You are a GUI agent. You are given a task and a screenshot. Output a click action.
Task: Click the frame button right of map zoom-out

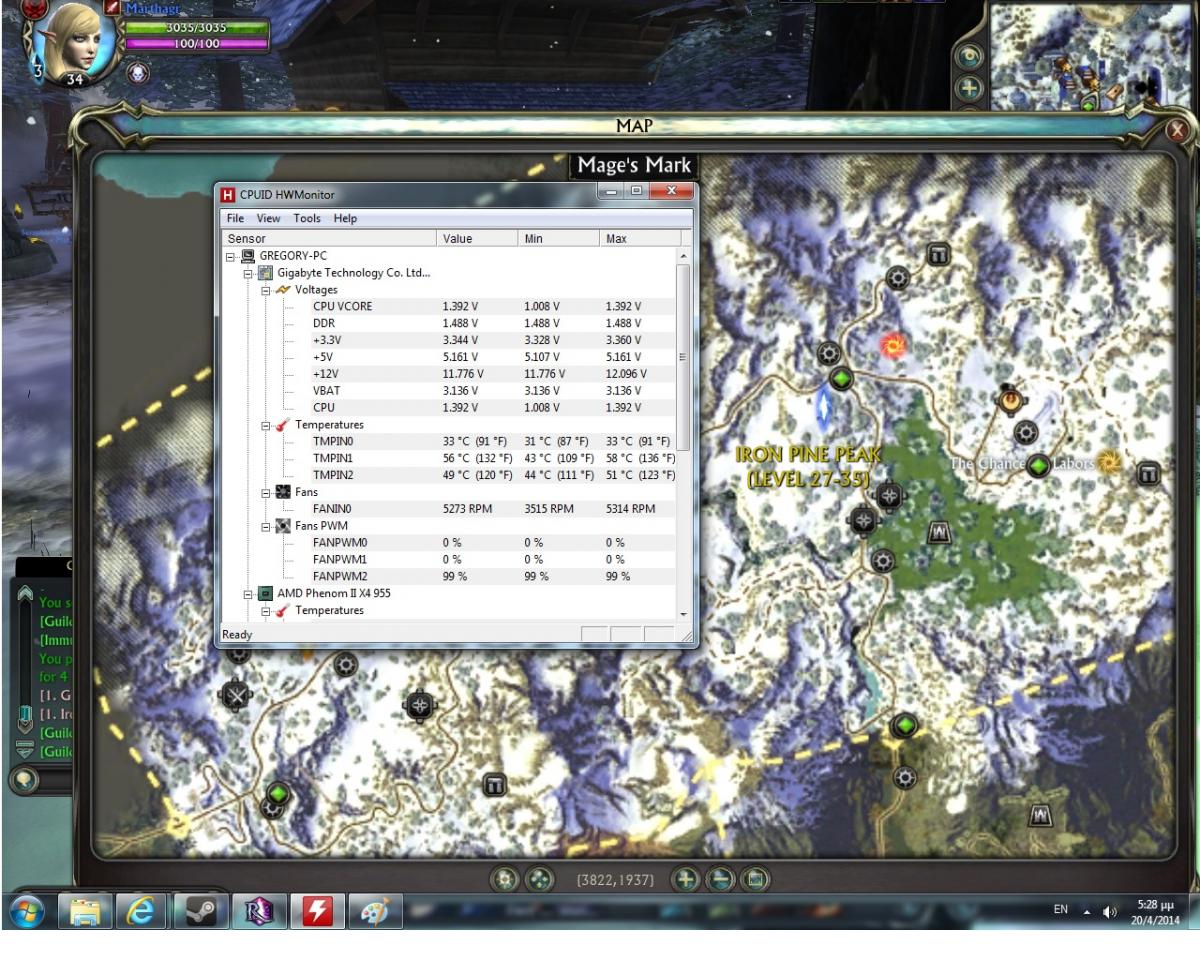point(755,879)
